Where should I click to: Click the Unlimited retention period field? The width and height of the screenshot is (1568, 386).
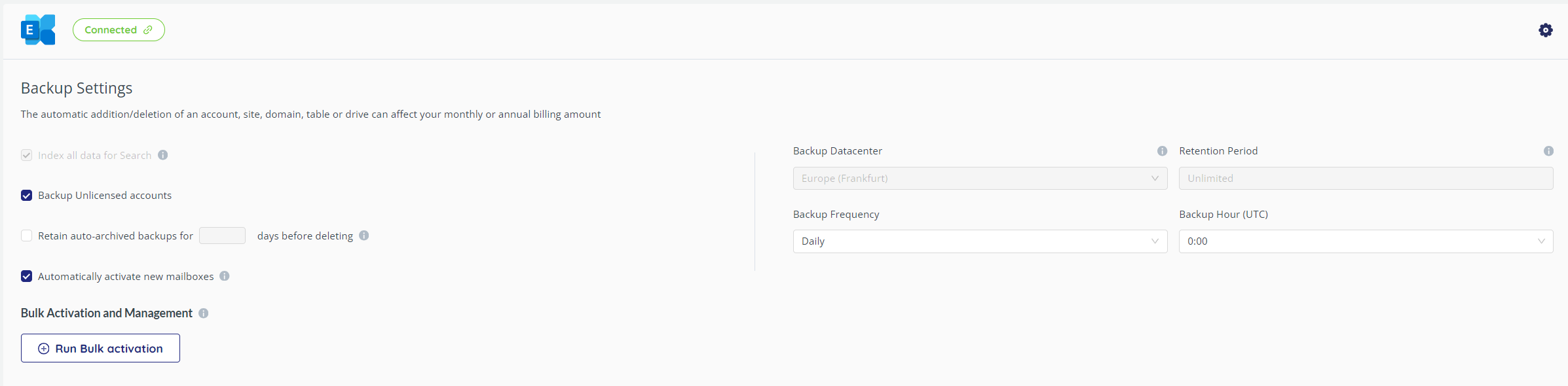coord(1366,179)
